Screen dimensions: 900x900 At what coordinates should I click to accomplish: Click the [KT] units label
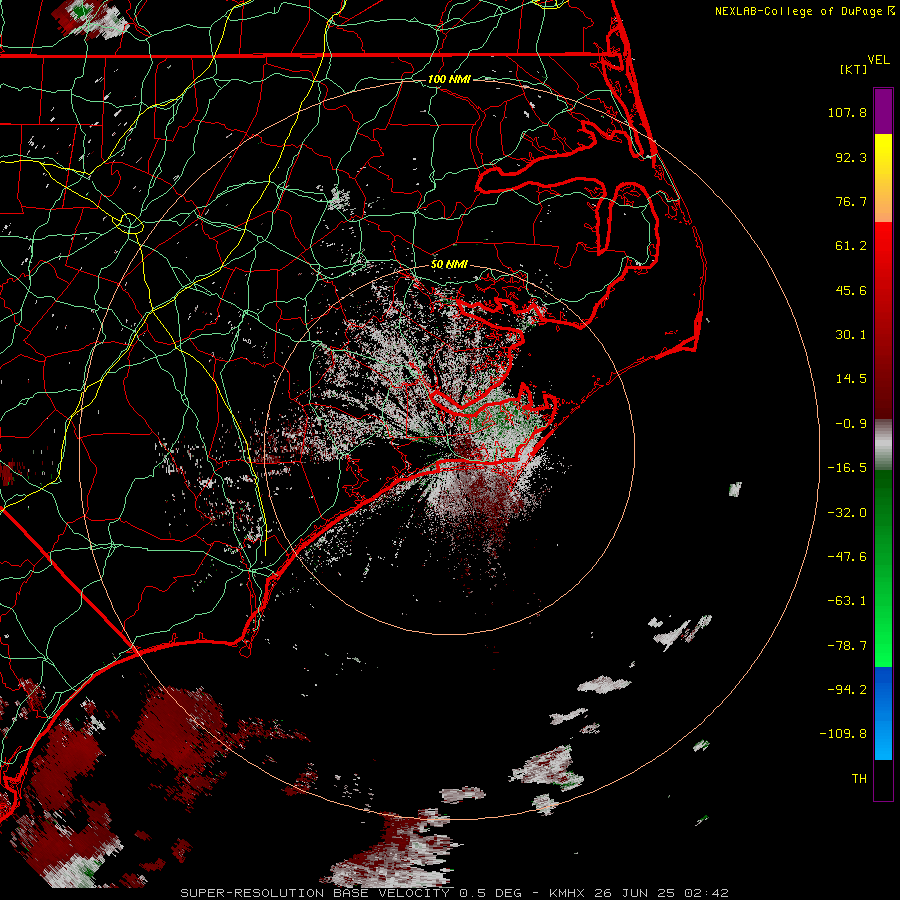(853, 69)
